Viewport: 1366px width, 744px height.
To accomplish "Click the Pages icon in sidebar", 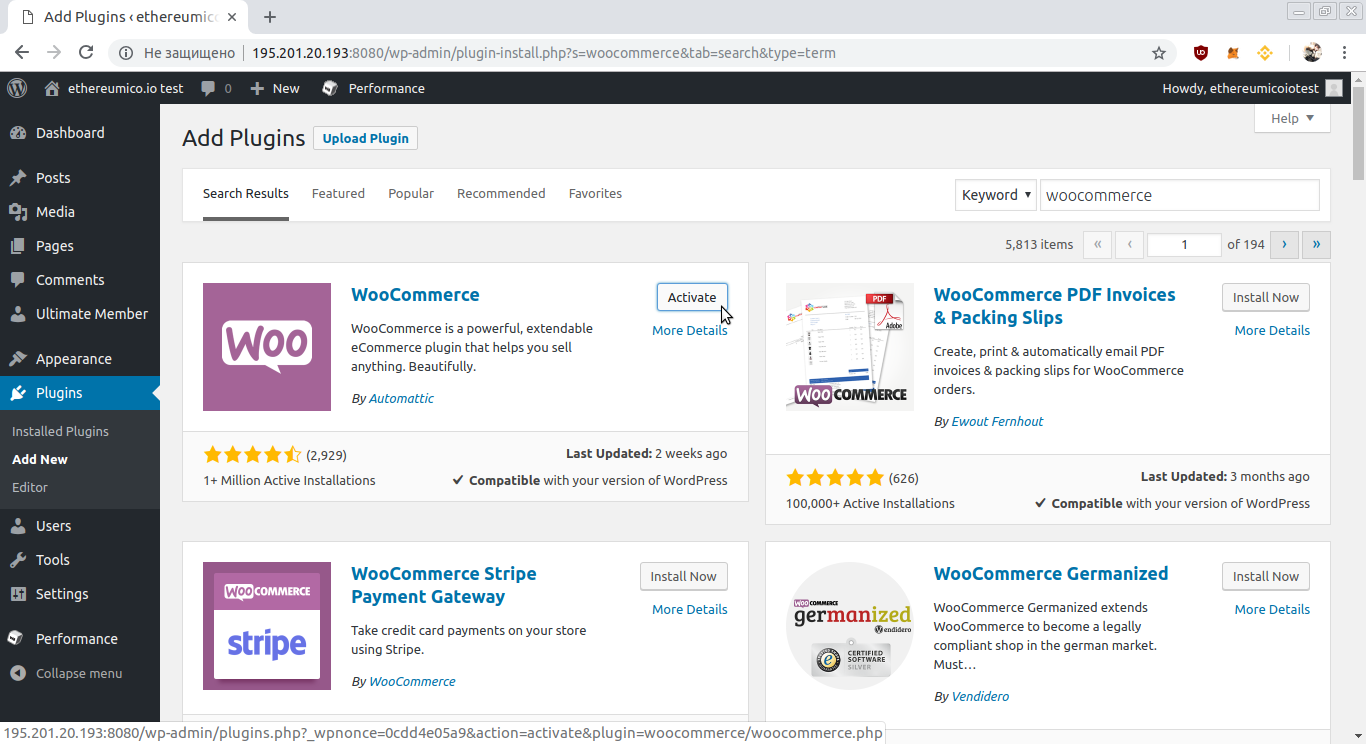I will (x=18, y=246).
